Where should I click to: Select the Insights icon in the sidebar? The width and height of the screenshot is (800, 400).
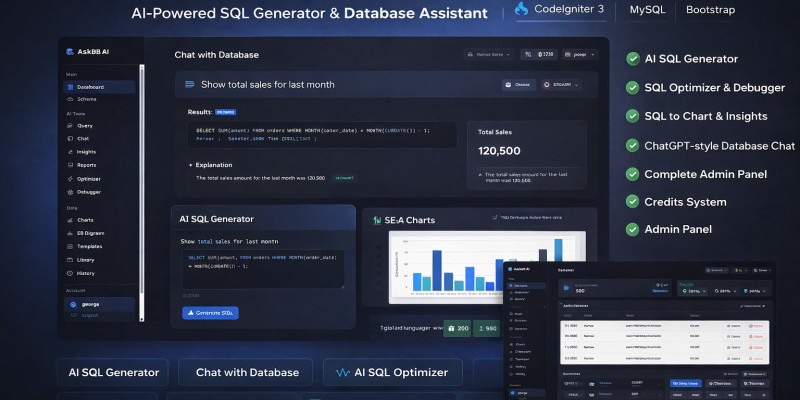[69, 152]
